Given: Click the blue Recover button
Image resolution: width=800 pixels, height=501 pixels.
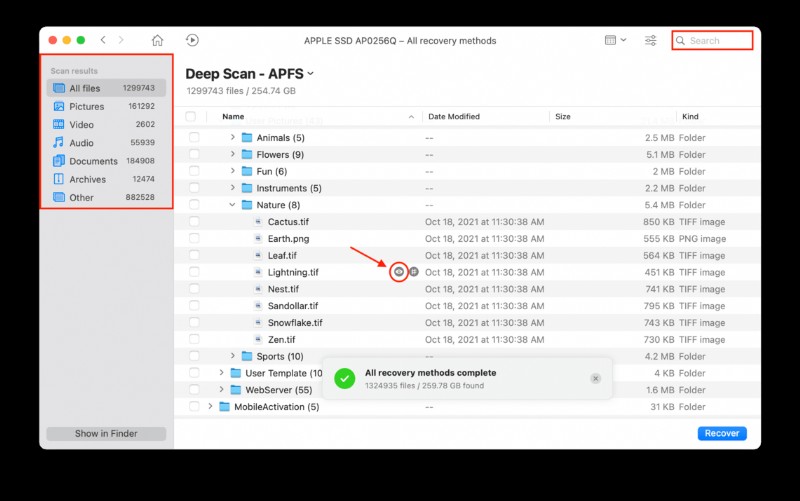Looking at the screenshot, I should pyautogui.click(x=722, y=433).
